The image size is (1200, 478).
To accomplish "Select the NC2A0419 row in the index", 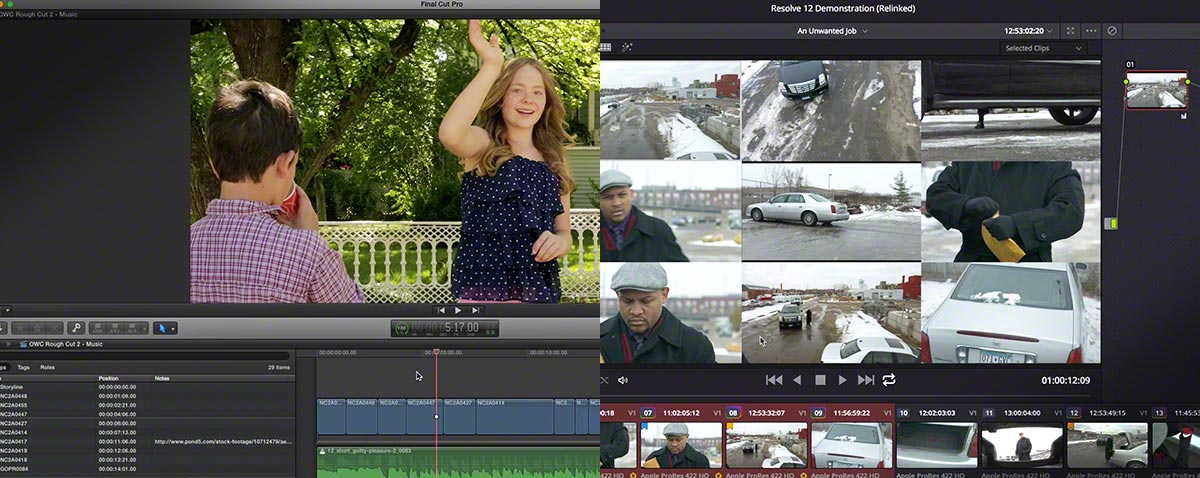I will 145,450.
